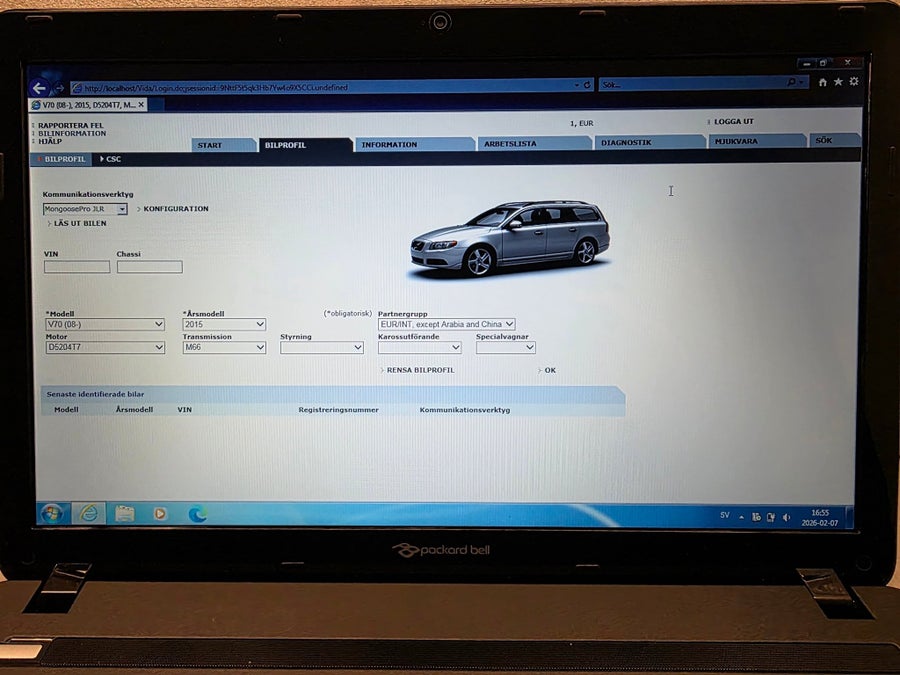Click the refresh icon in the address bar

(x=587, y=85)
